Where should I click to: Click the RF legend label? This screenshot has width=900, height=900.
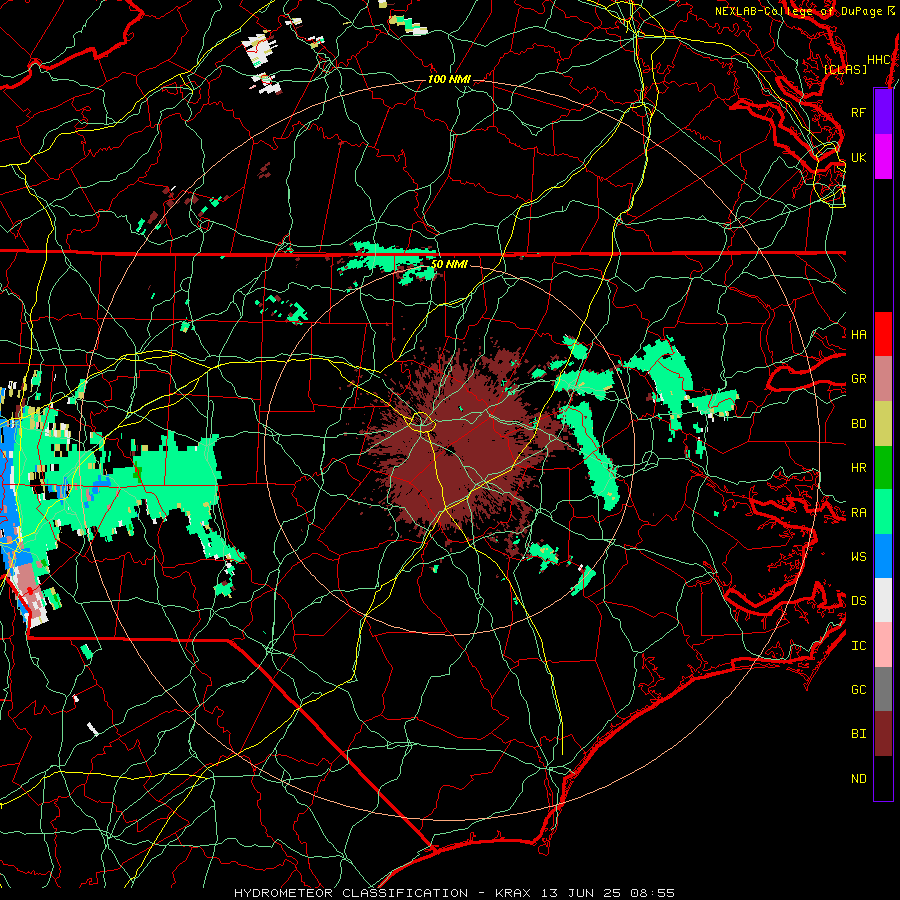point(858,112)
